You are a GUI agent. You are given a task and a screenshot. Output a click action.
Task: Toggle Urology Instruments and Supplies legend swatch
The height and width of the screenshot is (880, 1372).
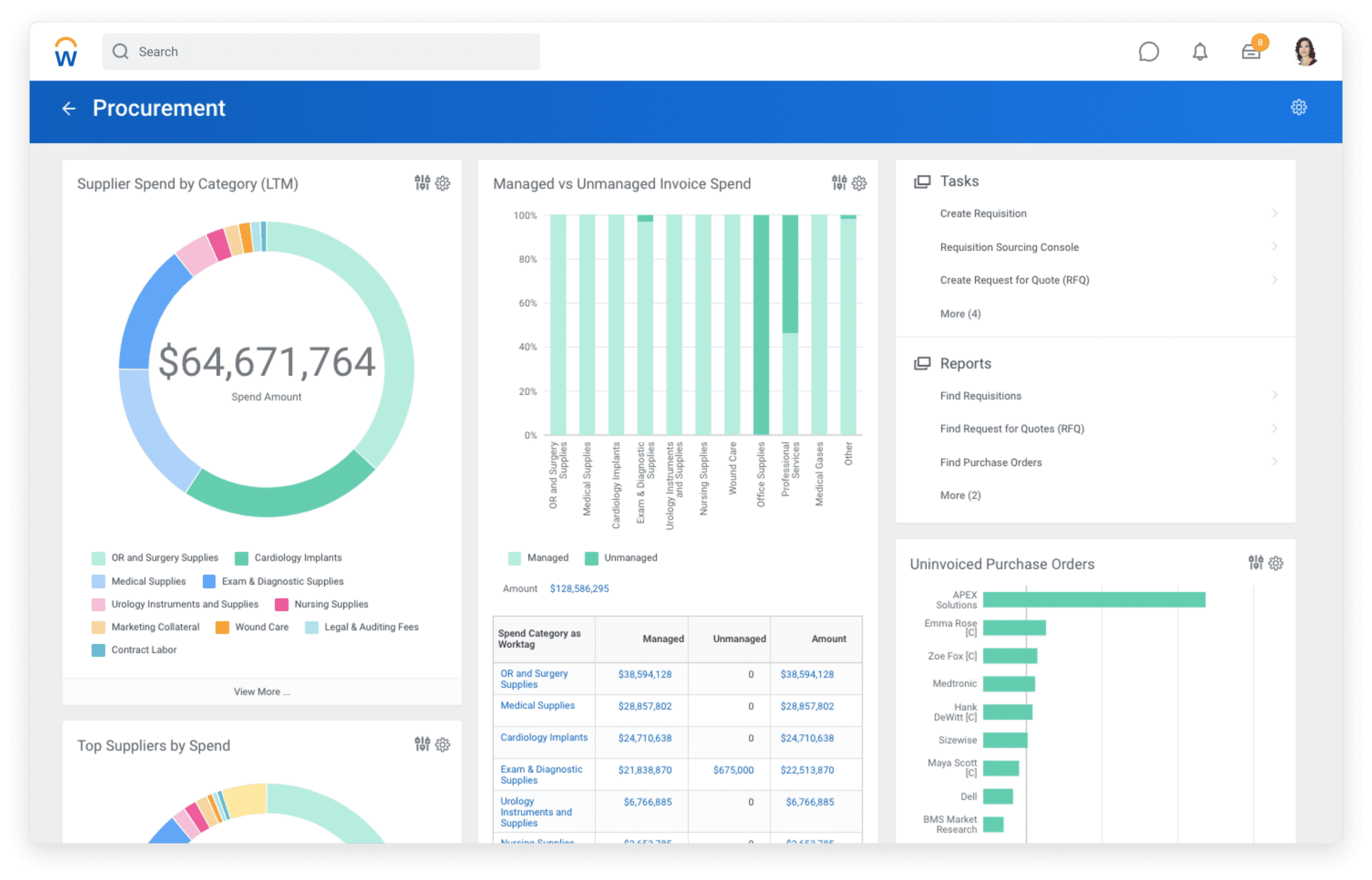[99, 604]
